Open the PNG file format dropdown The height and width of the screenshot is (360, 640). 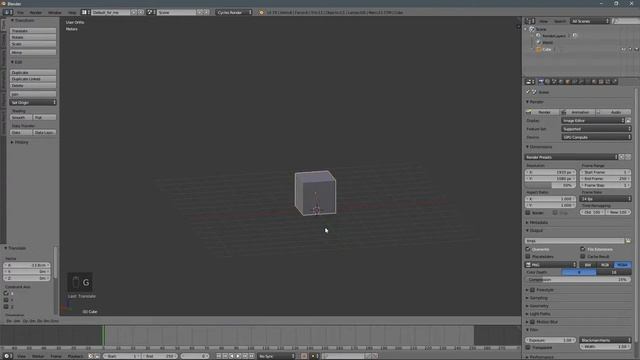point(551,265)
